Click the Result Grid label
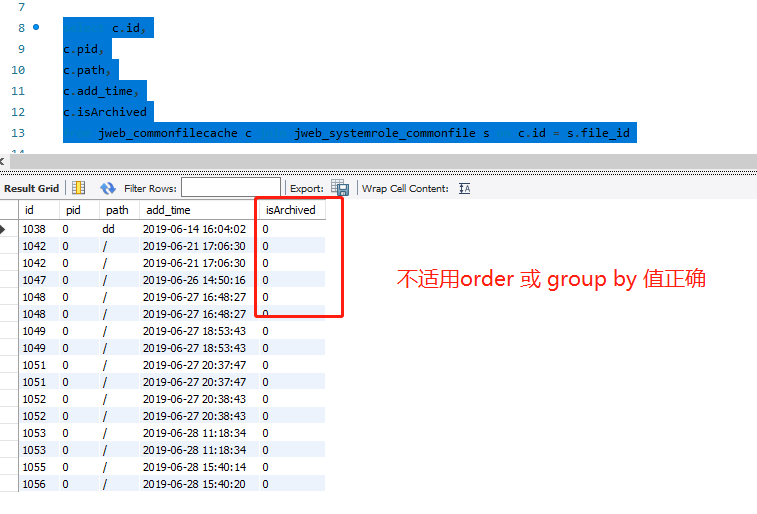Viewport: 757px width, 514px height. [32, 188]
